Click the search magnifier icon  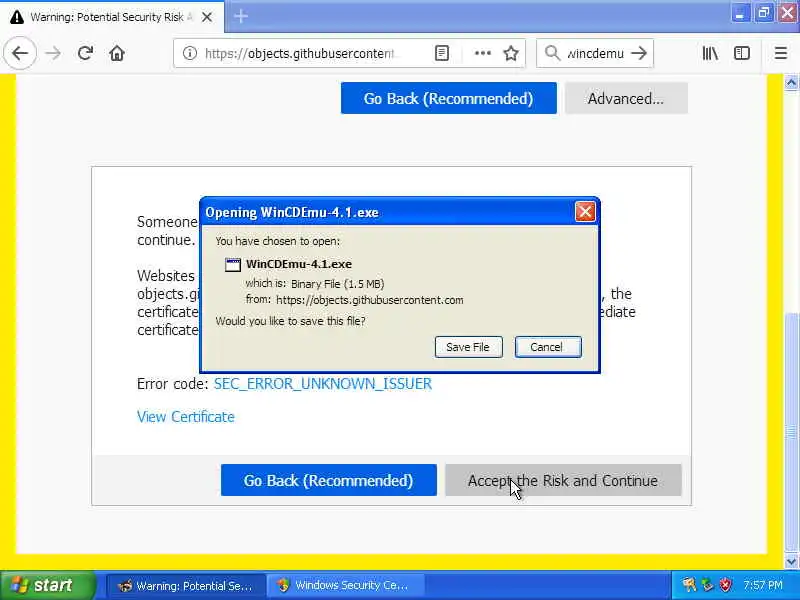[x=552, y=53]
